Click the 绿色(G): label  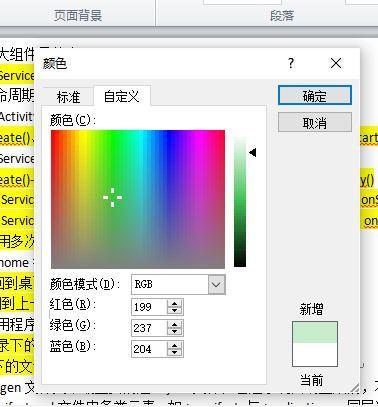(x=72, y=325)
